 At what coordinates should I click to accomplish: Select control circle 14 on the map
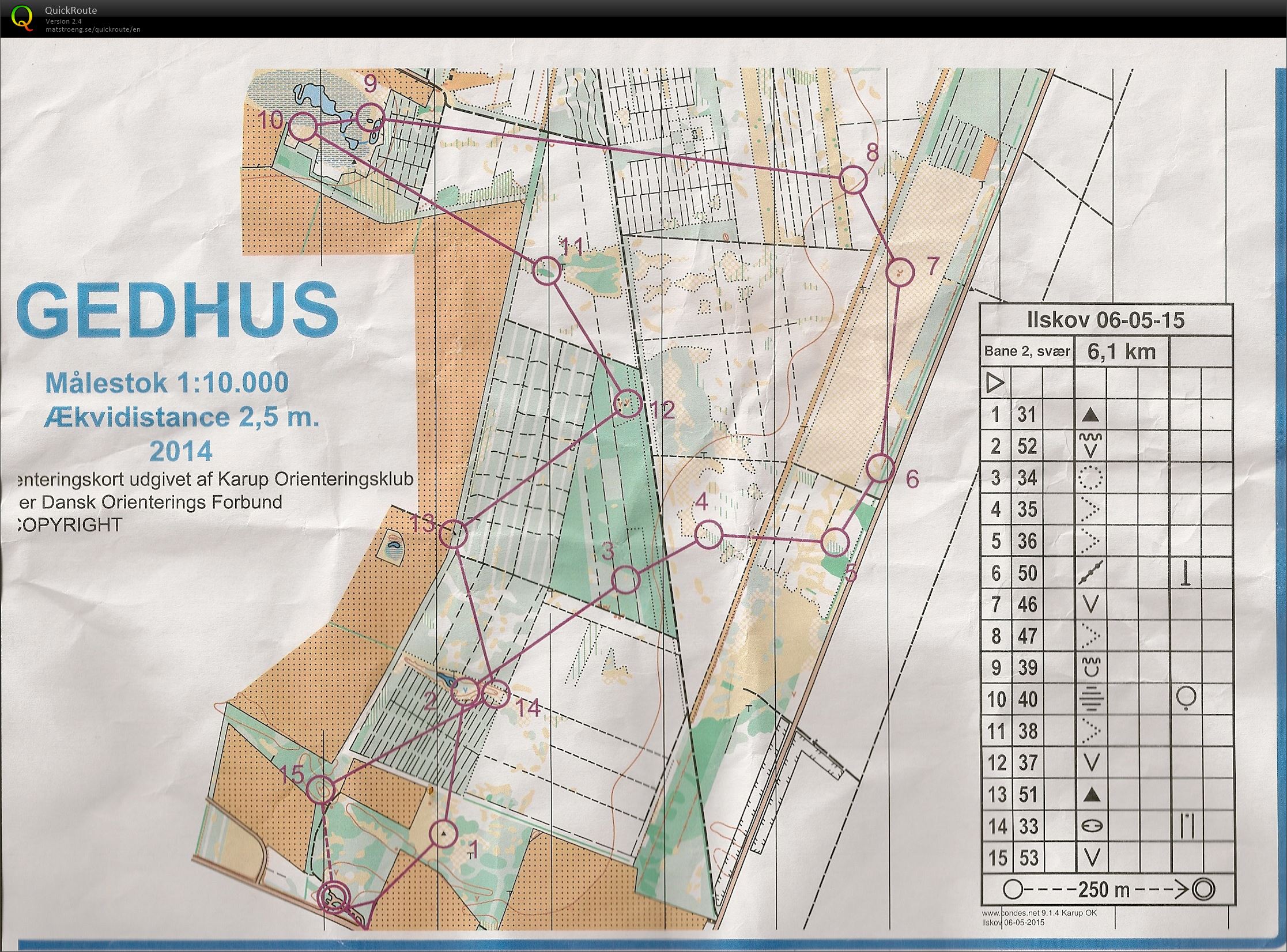coord(496,694)
